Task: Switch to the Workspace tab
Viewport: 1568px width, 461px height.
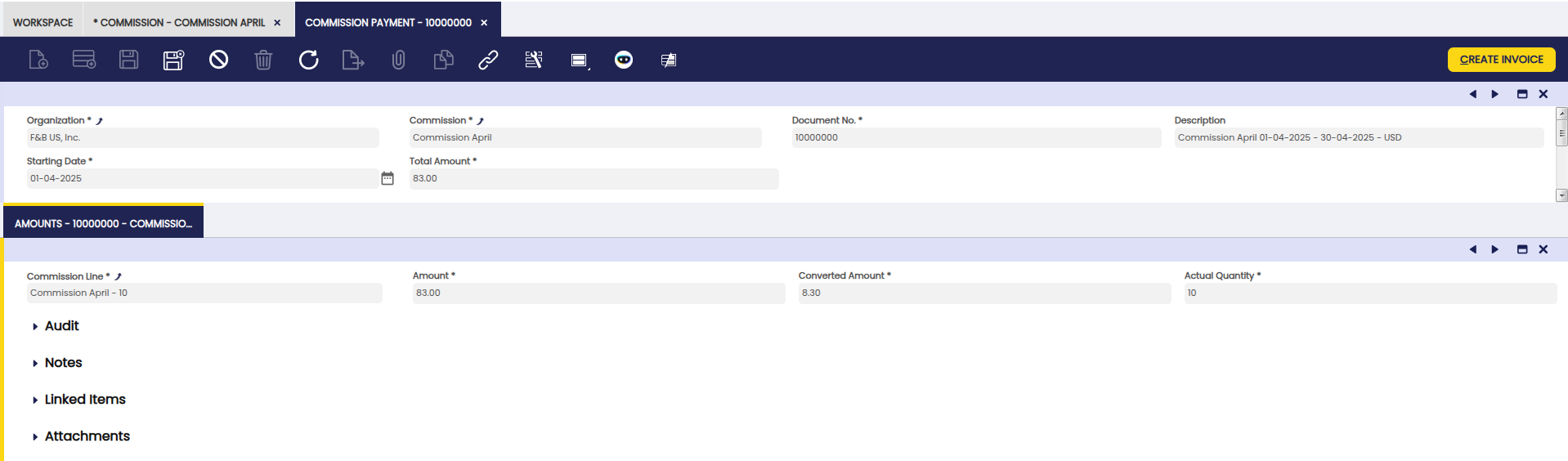Action: coord(43,22)
